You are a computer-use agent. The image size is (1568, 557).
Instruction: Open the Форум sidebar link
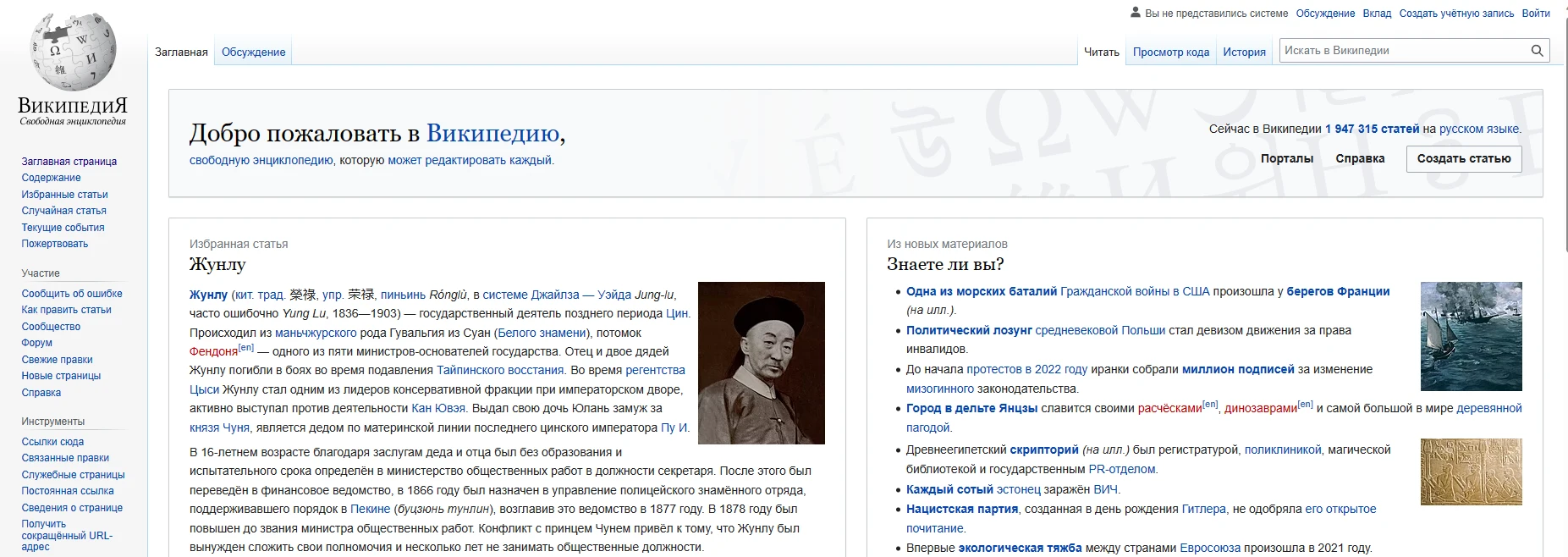[36, 343]
